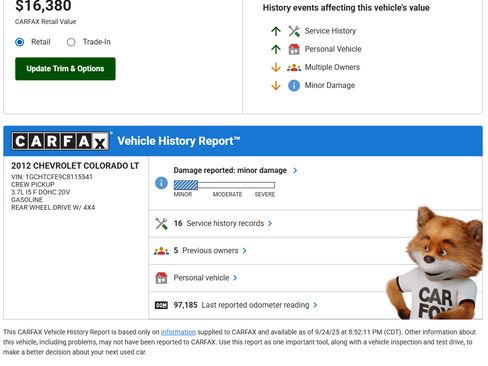Screen dimensions: 488x366
Task: Click the CARFAX fox mascot image
Action: 435,263
